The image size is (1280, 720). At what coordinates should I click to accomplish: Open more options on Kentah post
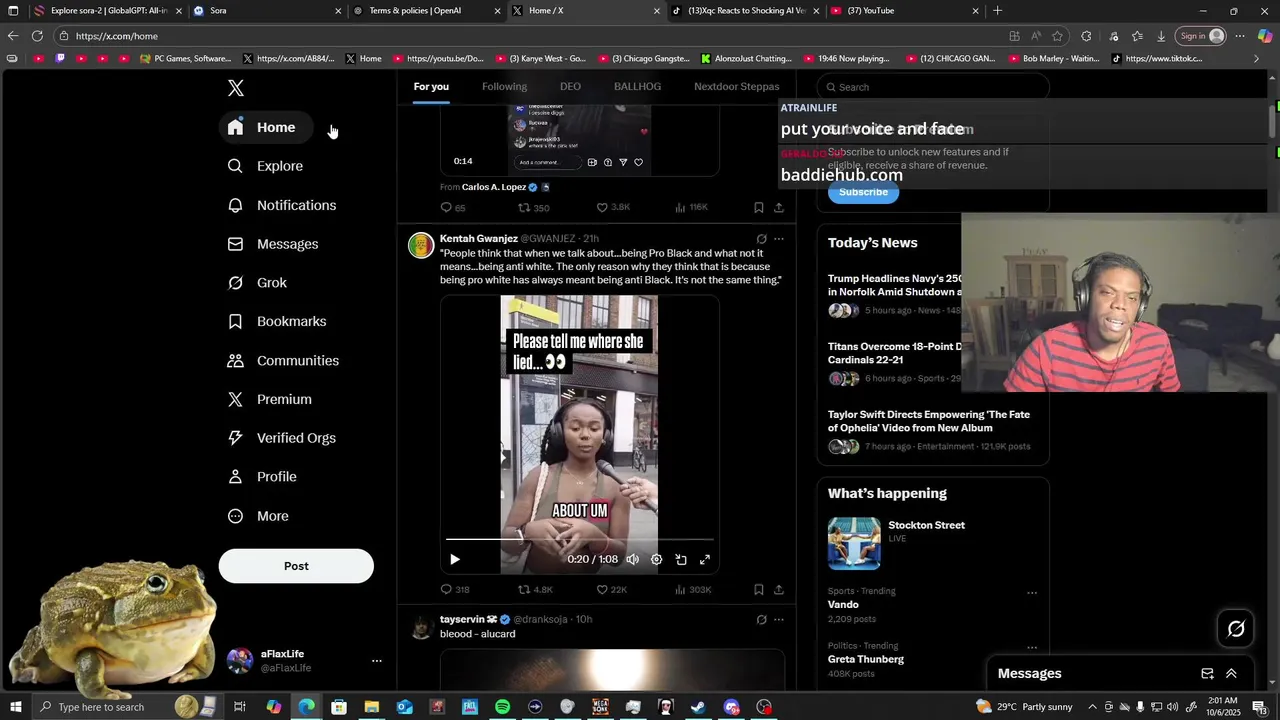[x=779, y=239]
